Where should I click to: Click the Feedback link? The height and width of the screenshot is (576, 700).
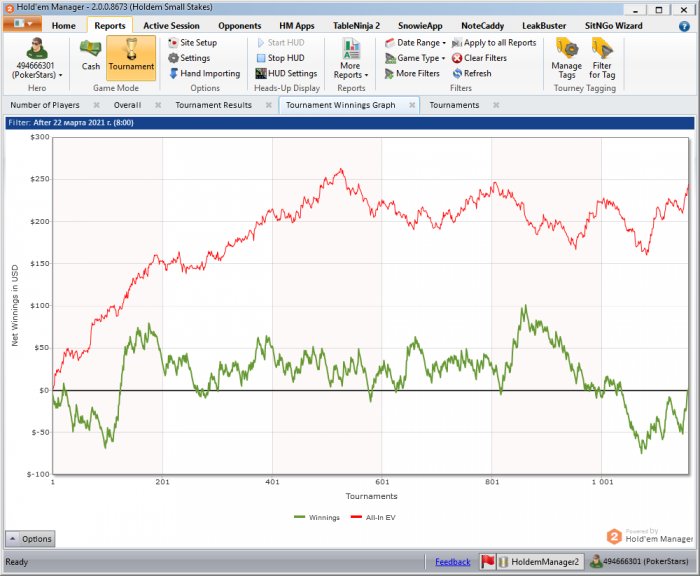[453, 562]
